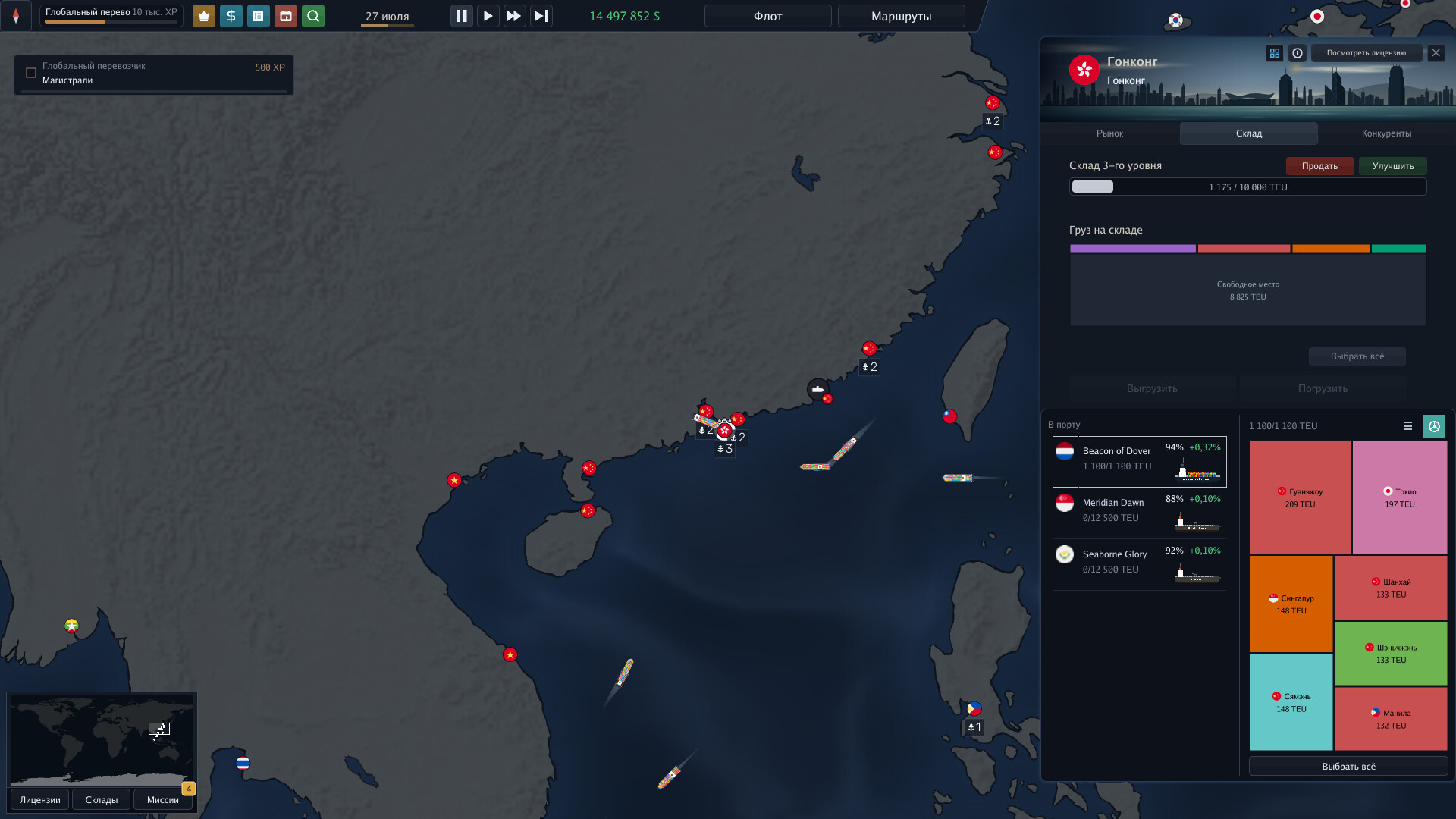Select Токио 197 TEU cargo tile
1456x819 pixels.
click(x=1399, y=497)
